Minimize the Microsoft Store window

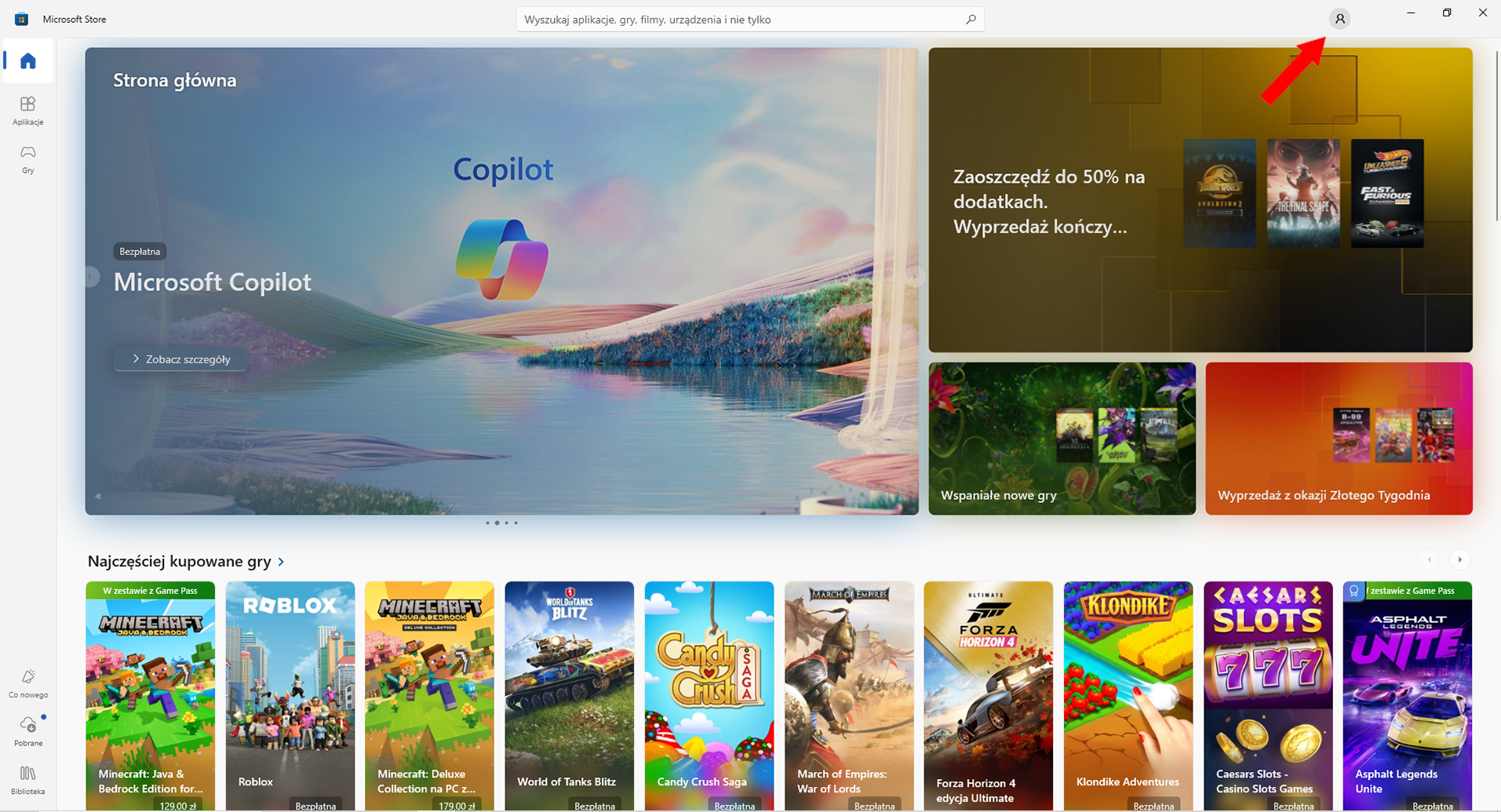[1411, 13]
